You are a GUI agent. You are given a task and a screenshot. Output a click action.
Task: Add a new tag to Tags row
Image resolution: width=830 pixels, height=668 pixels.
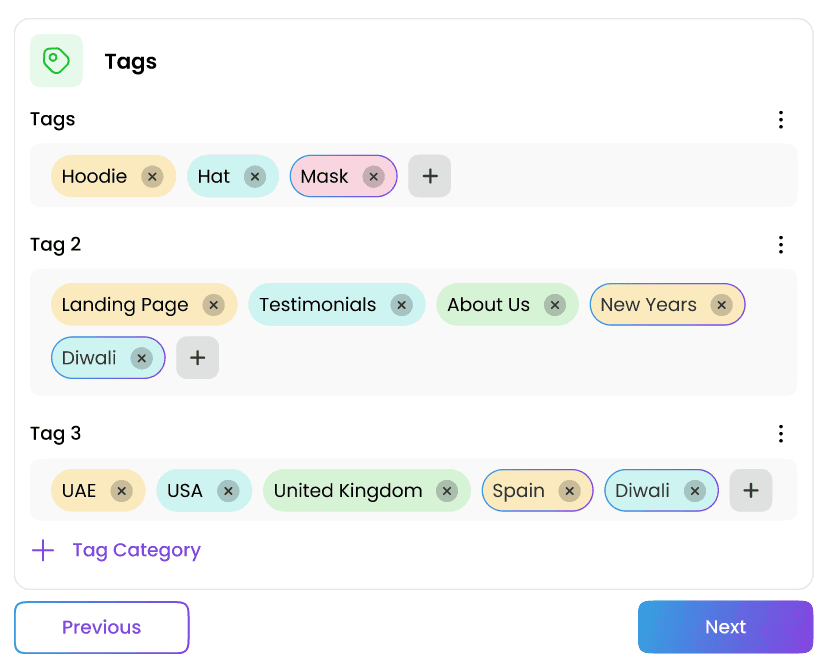[430, 177]
